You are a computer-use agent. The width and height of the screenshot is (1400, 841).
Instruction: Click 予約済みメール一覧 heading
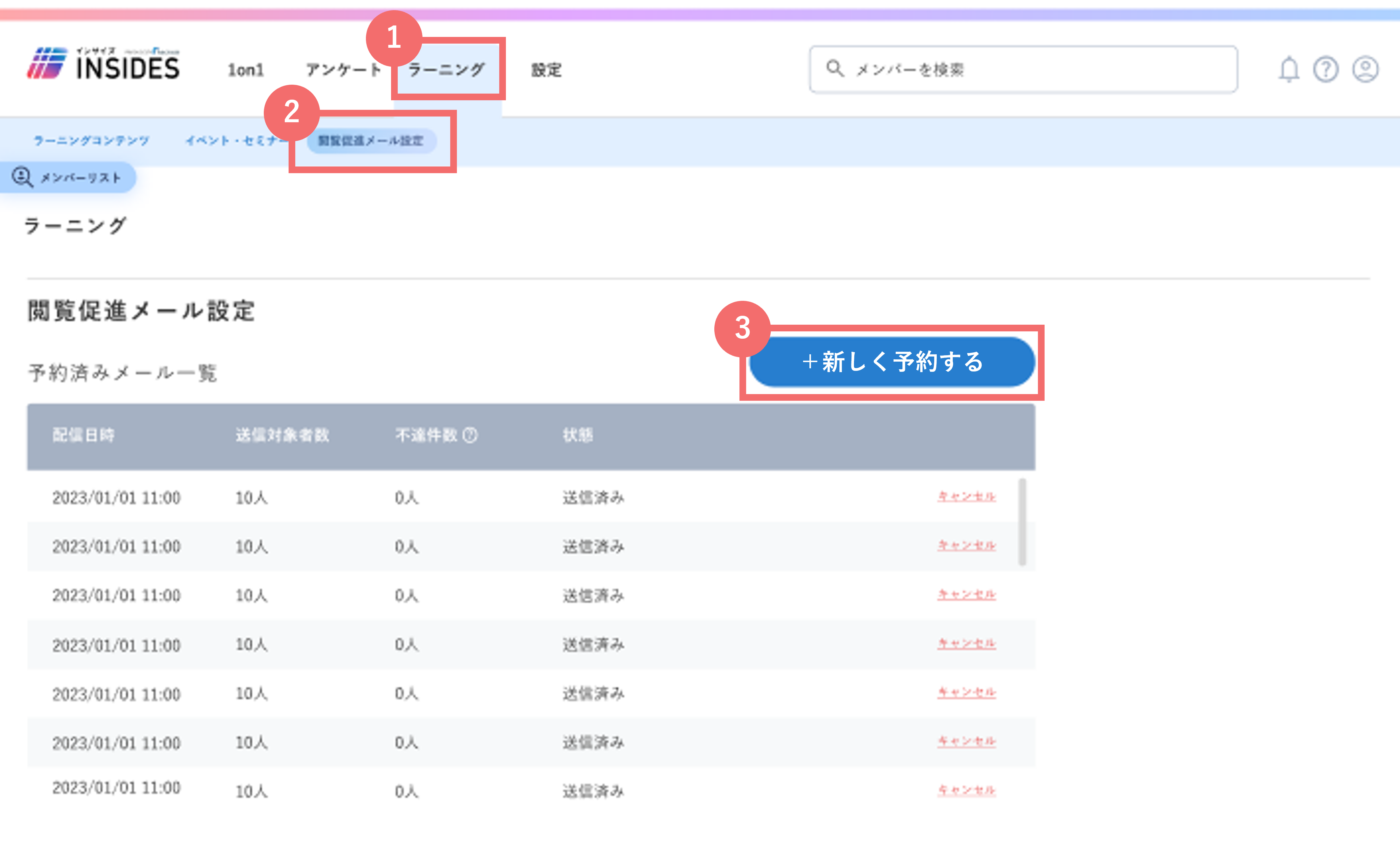pyautogui.click(x=123, y=373)
